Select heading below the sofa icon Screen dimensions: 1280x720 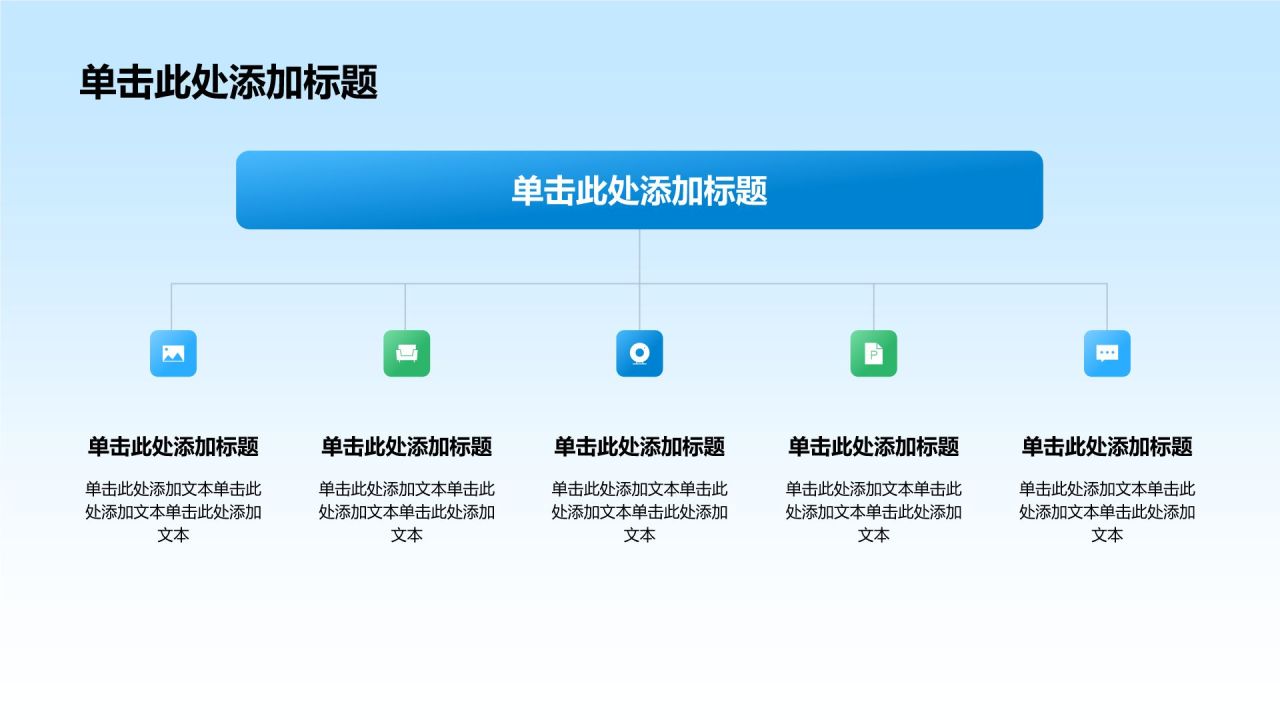coord(407,447)
